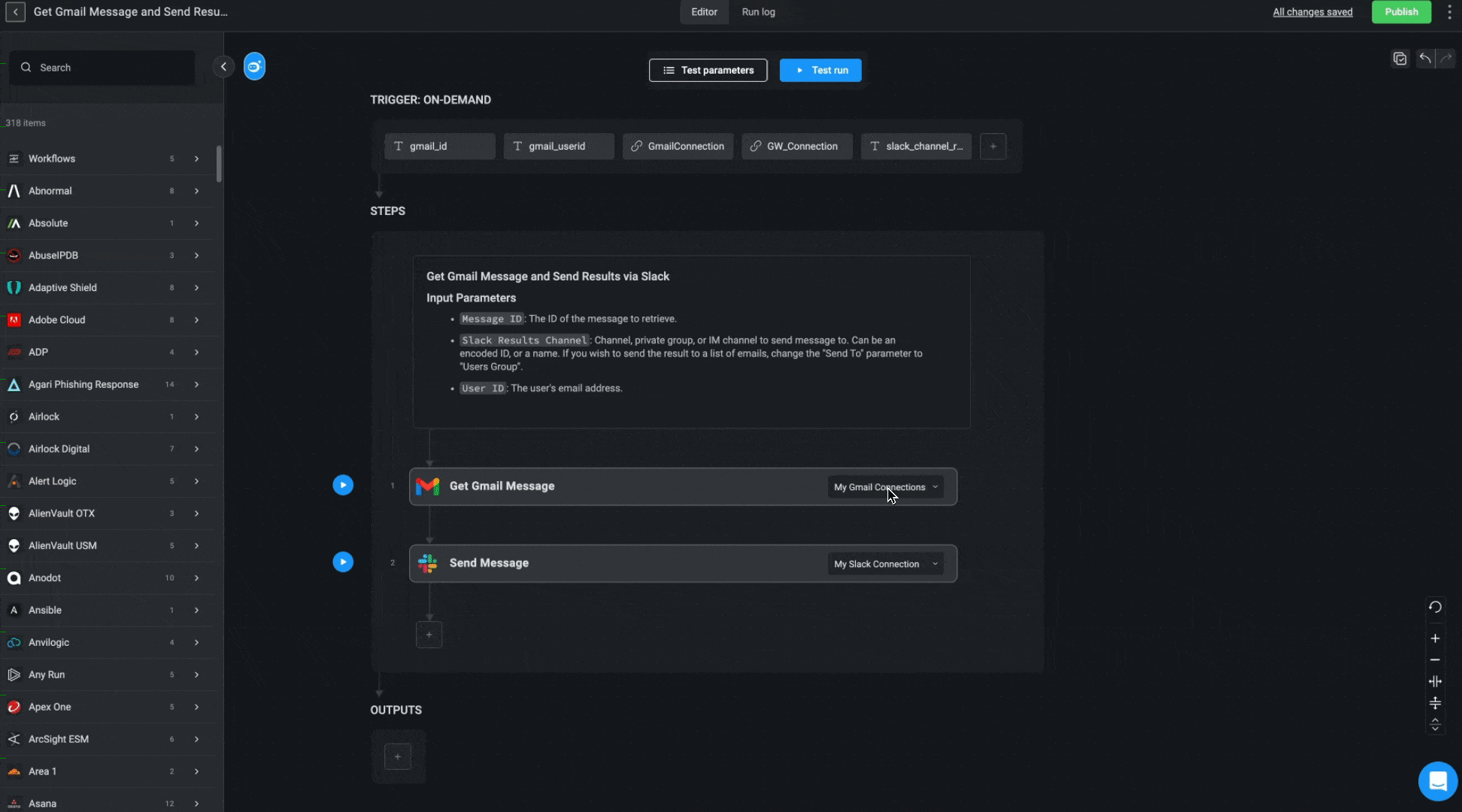Switch to the Run log tab
Image resolution: width=1462 pixels, height=812 pixels.
tap(758, 12)
